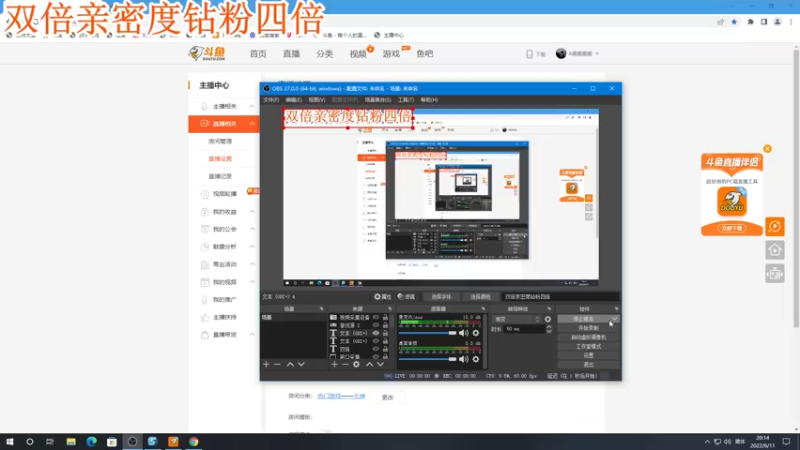Open 麦克风/Aux audio settings gear
800x450 pixels.
(476, 333)
